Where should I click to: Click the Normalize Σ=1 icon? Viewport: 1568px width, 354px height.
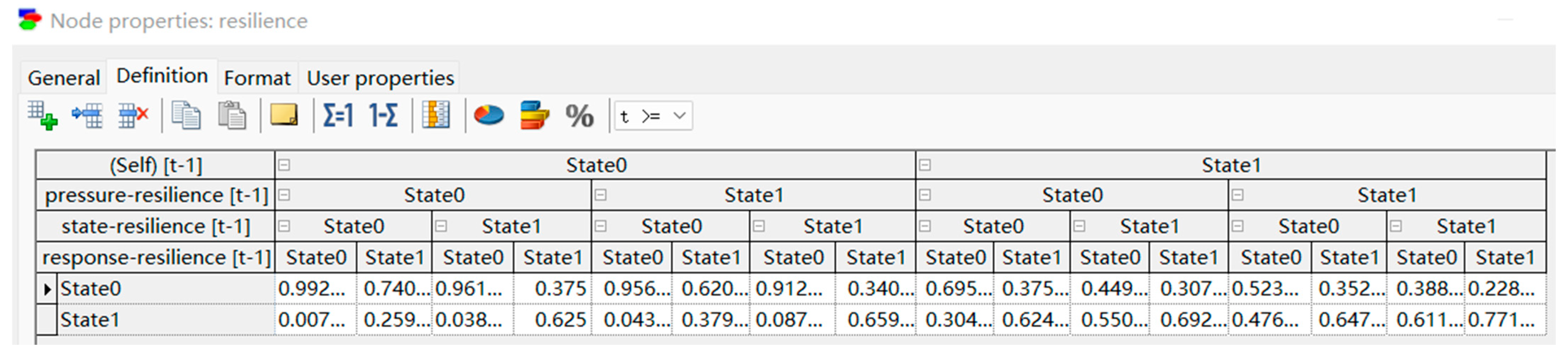(x=338, y=115)
